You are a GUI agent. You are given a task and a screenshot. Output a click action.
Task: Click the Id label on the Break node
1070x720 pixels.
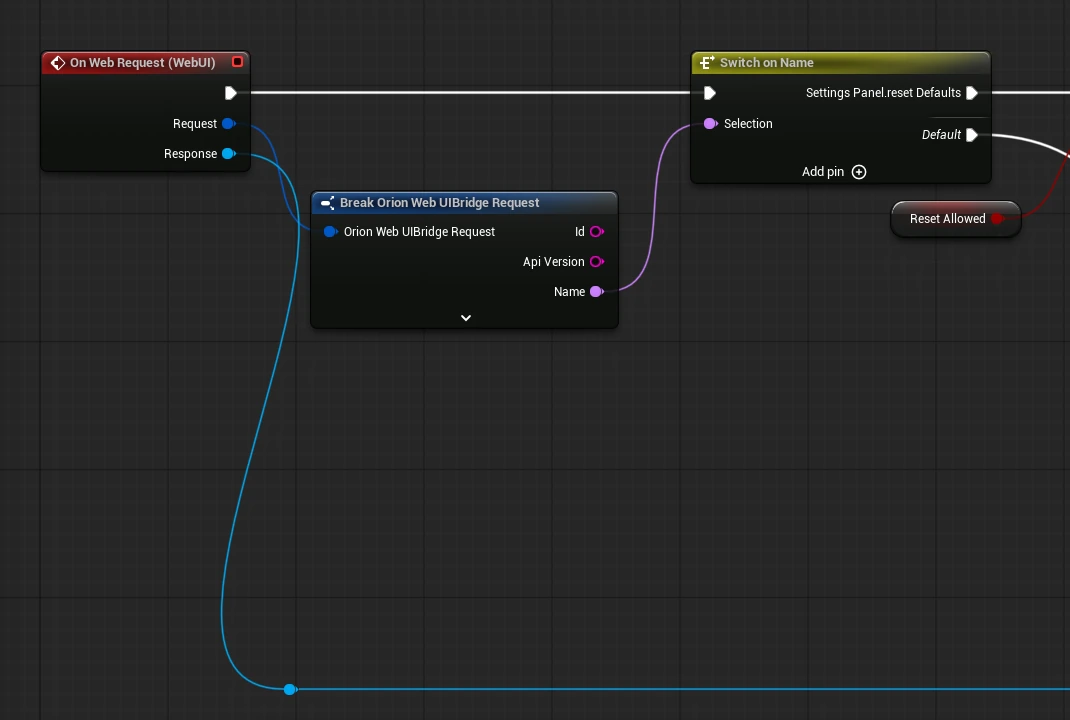click(579, 232)
